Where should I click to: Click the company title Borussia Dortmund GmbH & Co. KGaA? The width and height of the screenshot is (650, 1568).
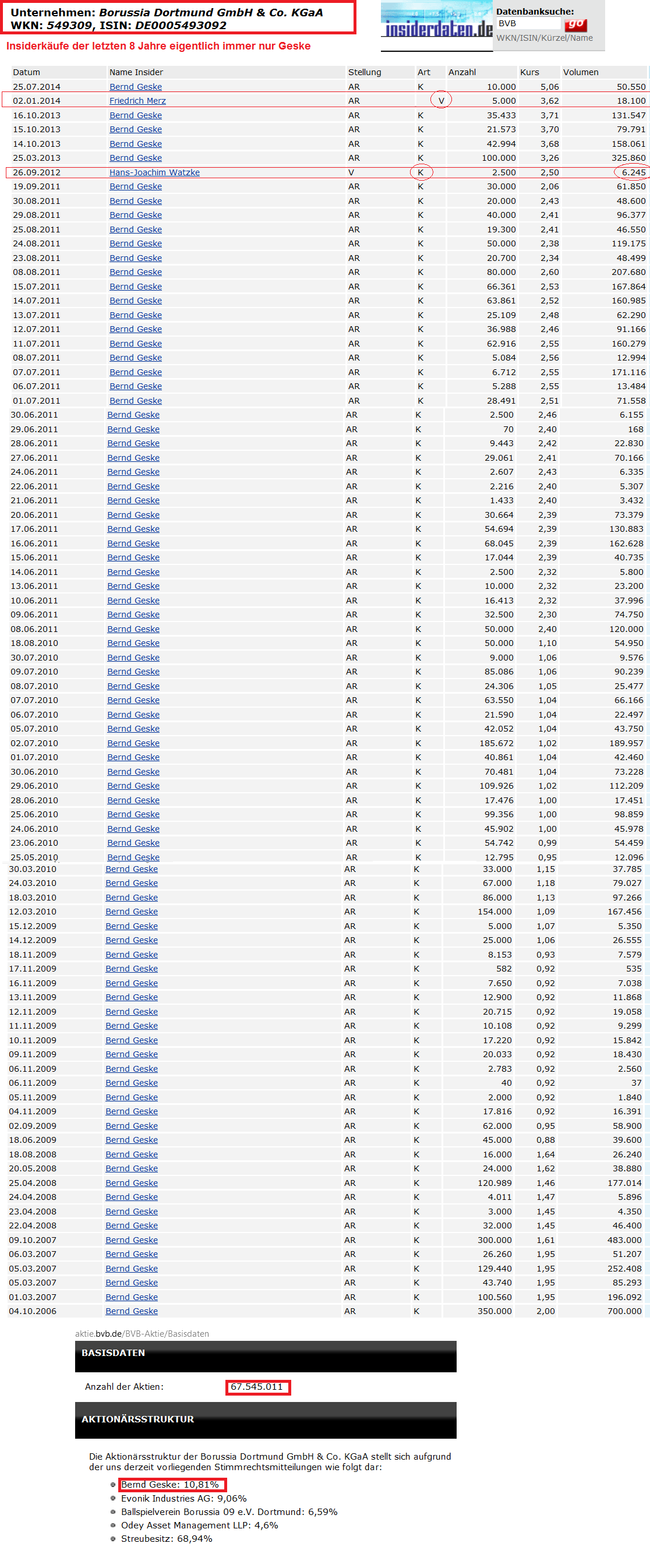click(x=211, y=12)
